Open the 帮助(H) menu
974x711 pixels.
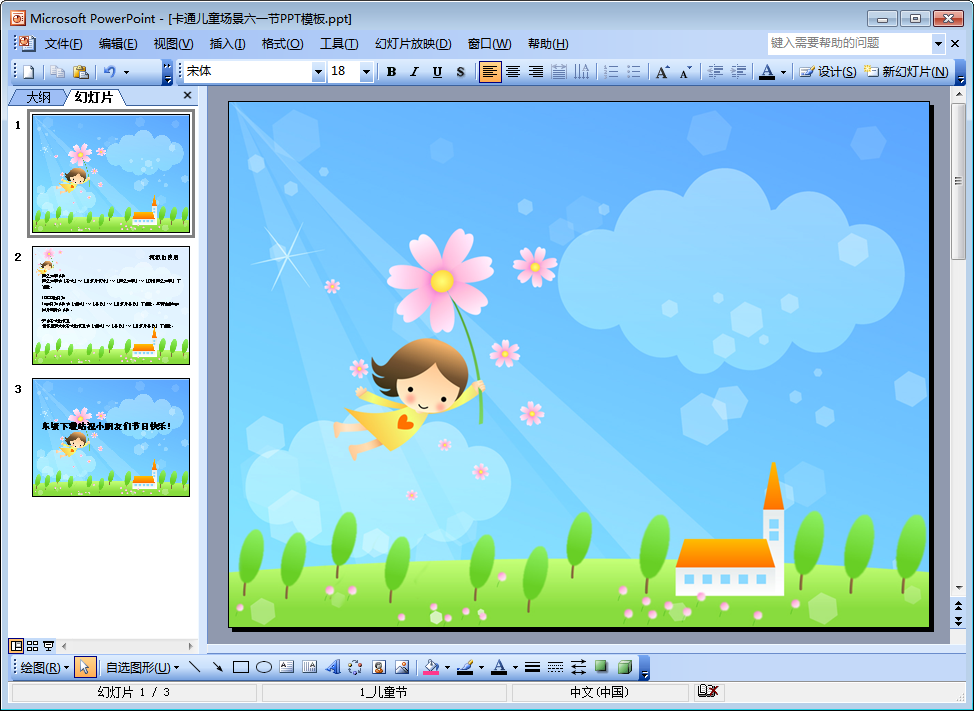coord(548,43)
